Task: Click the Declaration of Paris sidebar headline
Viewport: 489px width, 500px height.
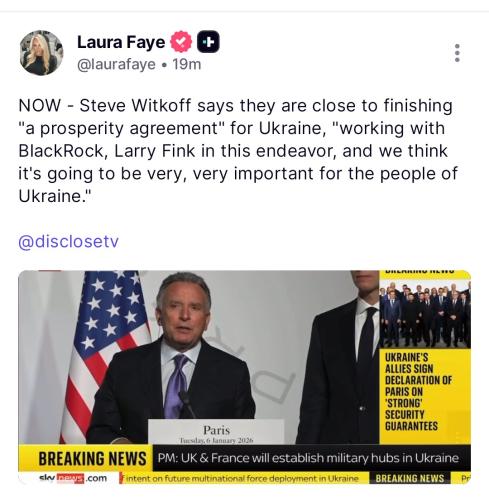Action: point(418,392)
